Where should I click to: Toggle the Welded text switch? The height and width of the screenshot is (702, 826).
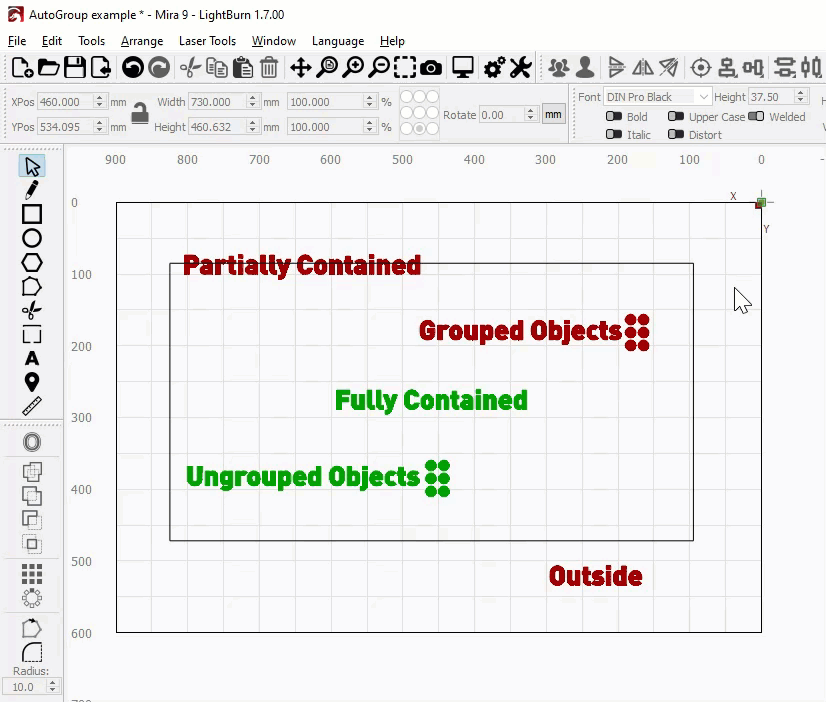coord(756,117)
